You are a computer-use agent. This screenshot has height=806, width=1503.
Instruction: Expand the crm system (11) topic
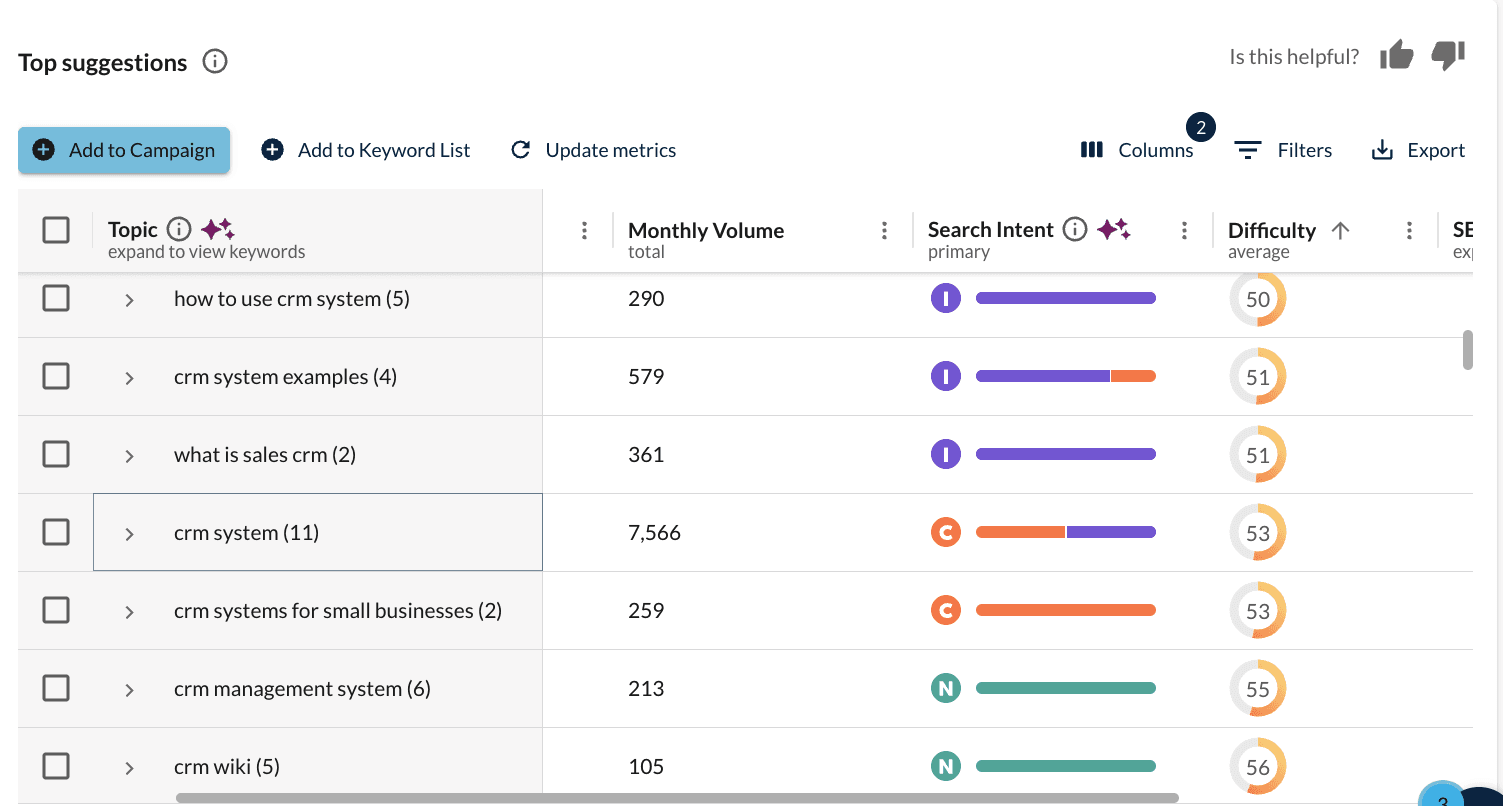129,534
